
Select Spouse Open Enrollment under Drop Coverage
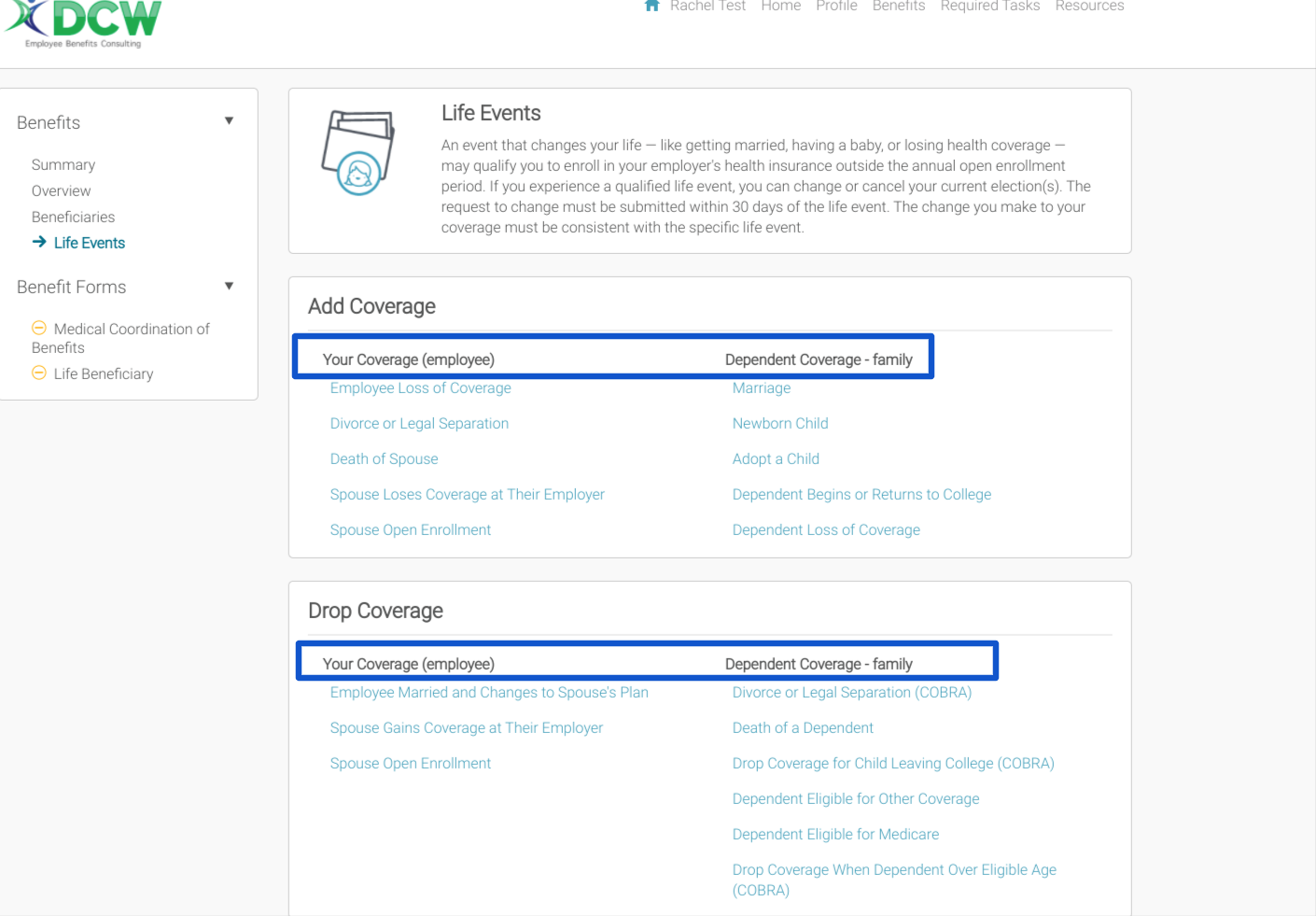pyautogui.click(x=411, y=763)
